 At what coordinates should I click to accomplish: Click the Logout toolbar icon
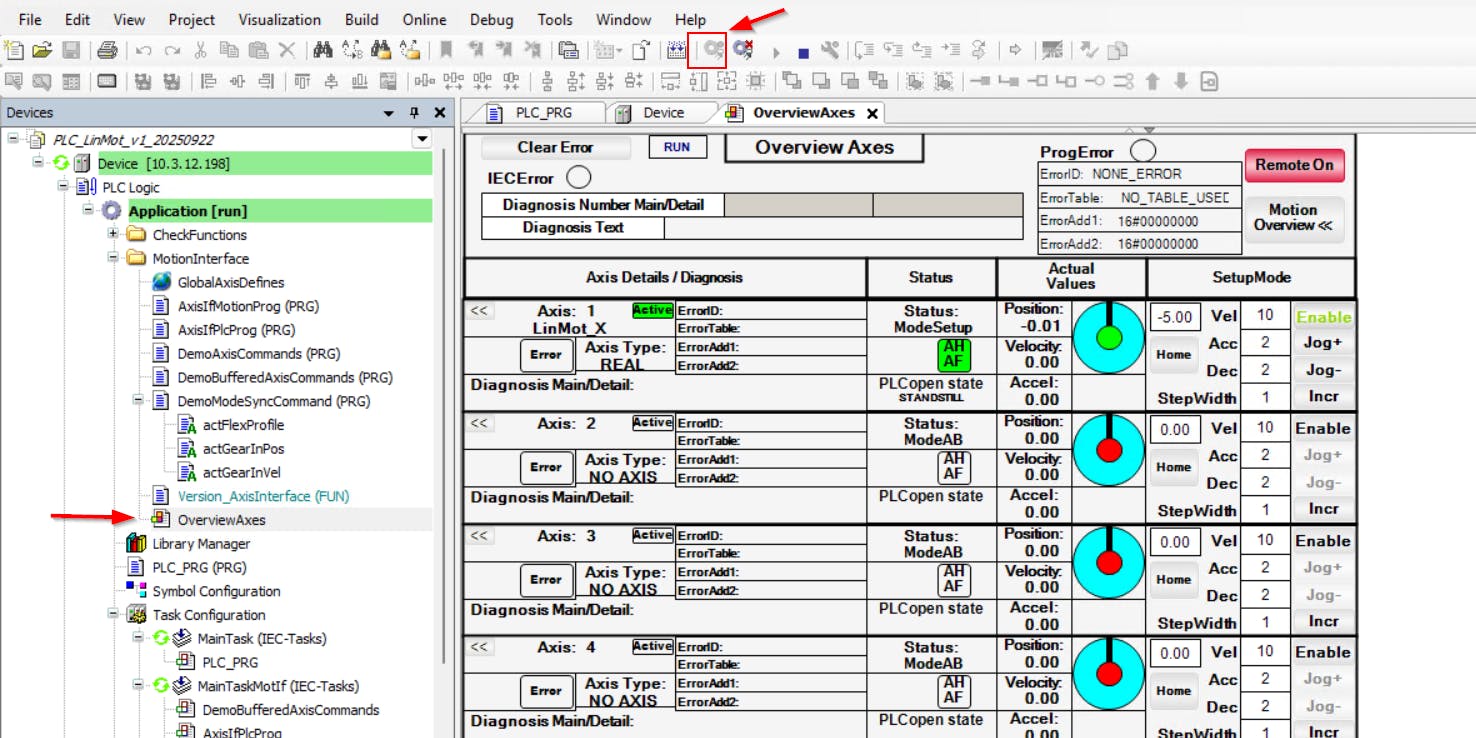742,49
